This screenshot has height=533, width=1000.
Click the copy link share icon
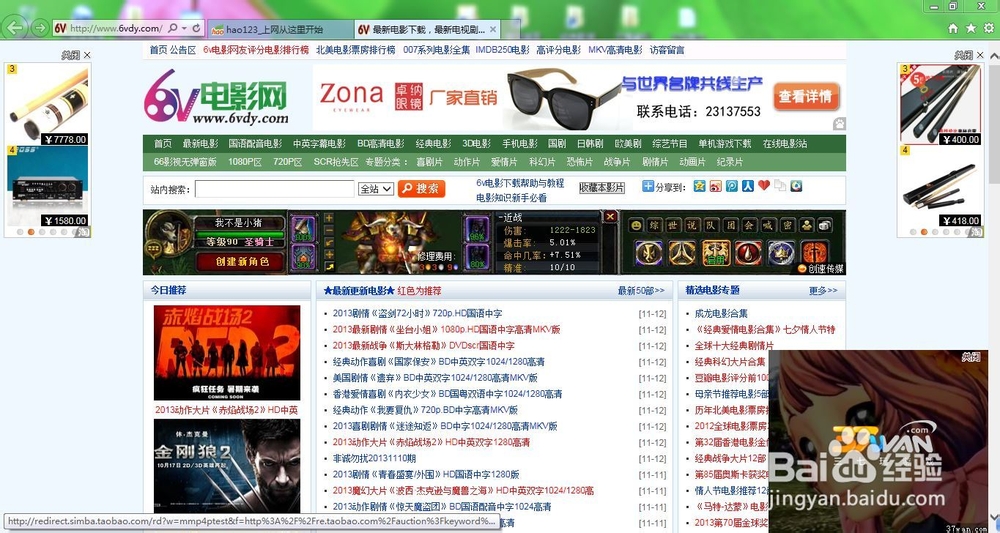click(780, 186)
